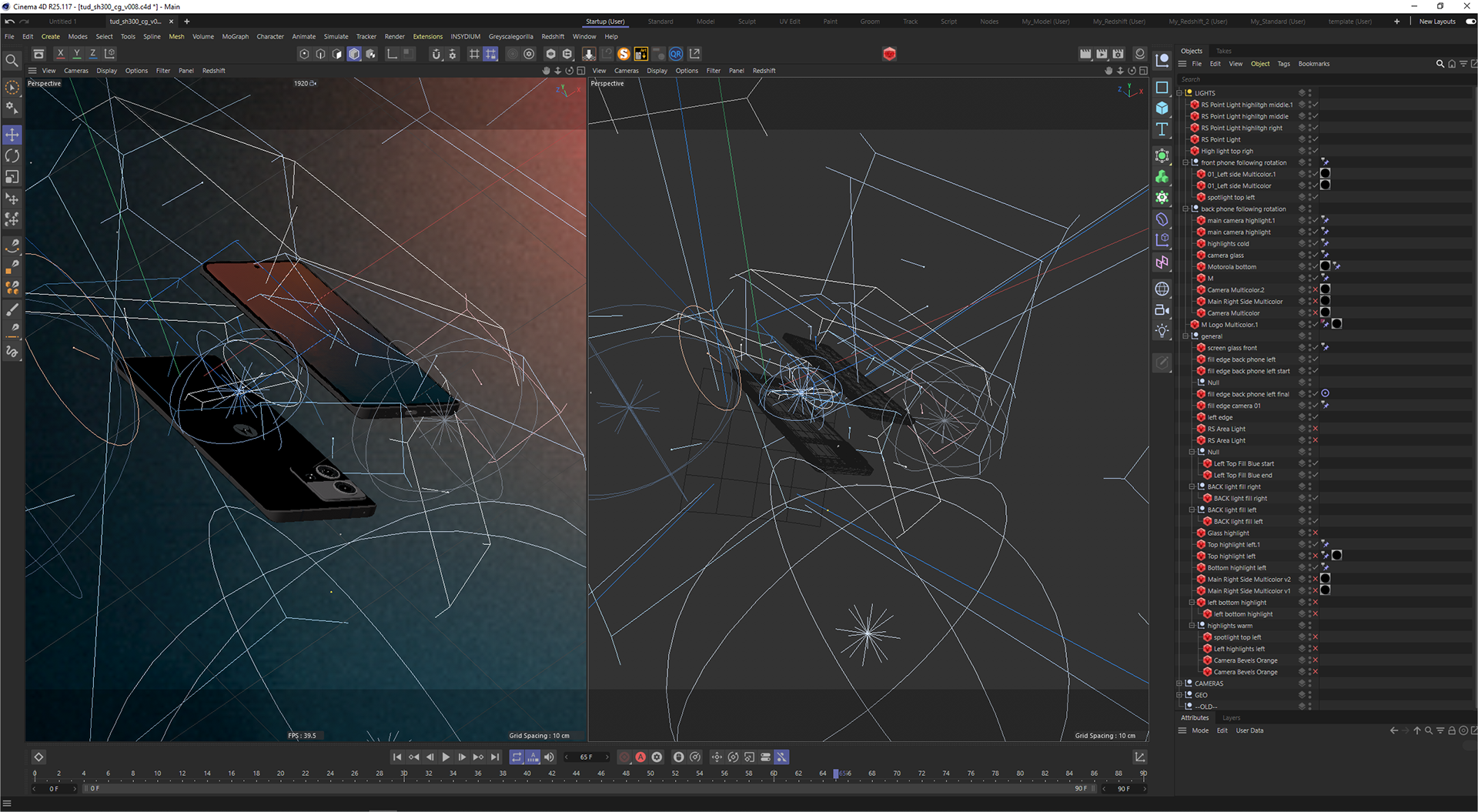Screen dimensions: 1478x812
Task: Select the Scale tool in left toolbar
Action: point(12,177)
